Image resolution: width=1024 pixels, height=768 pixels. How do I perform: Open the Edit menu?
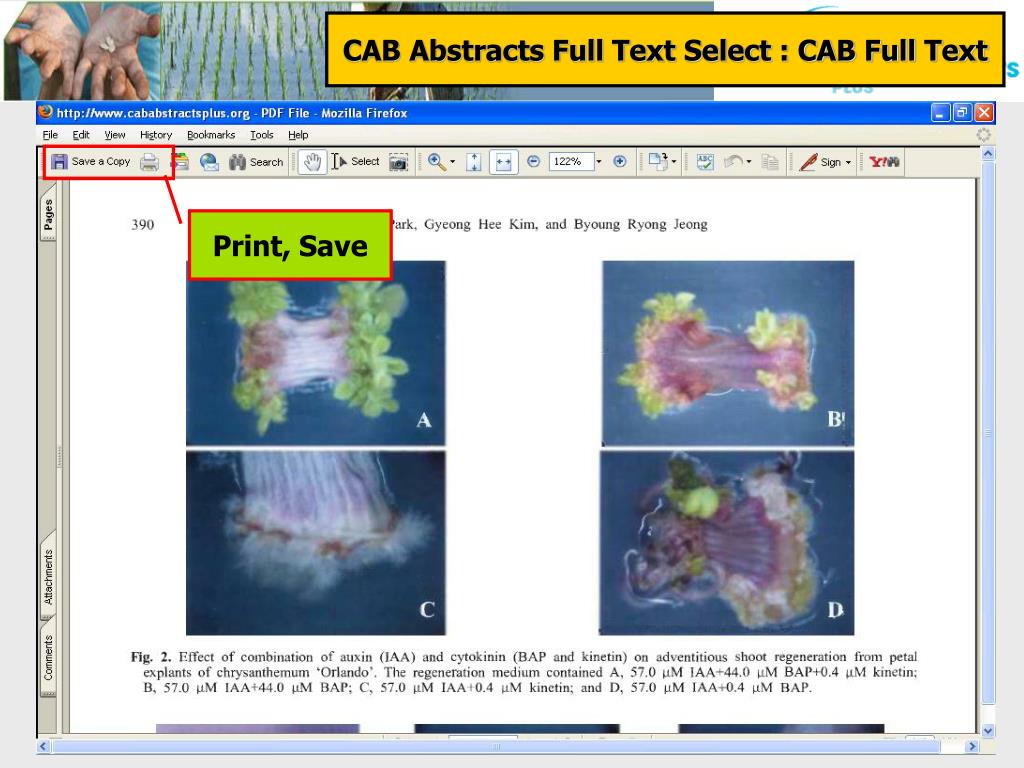[x=81, y=135]
